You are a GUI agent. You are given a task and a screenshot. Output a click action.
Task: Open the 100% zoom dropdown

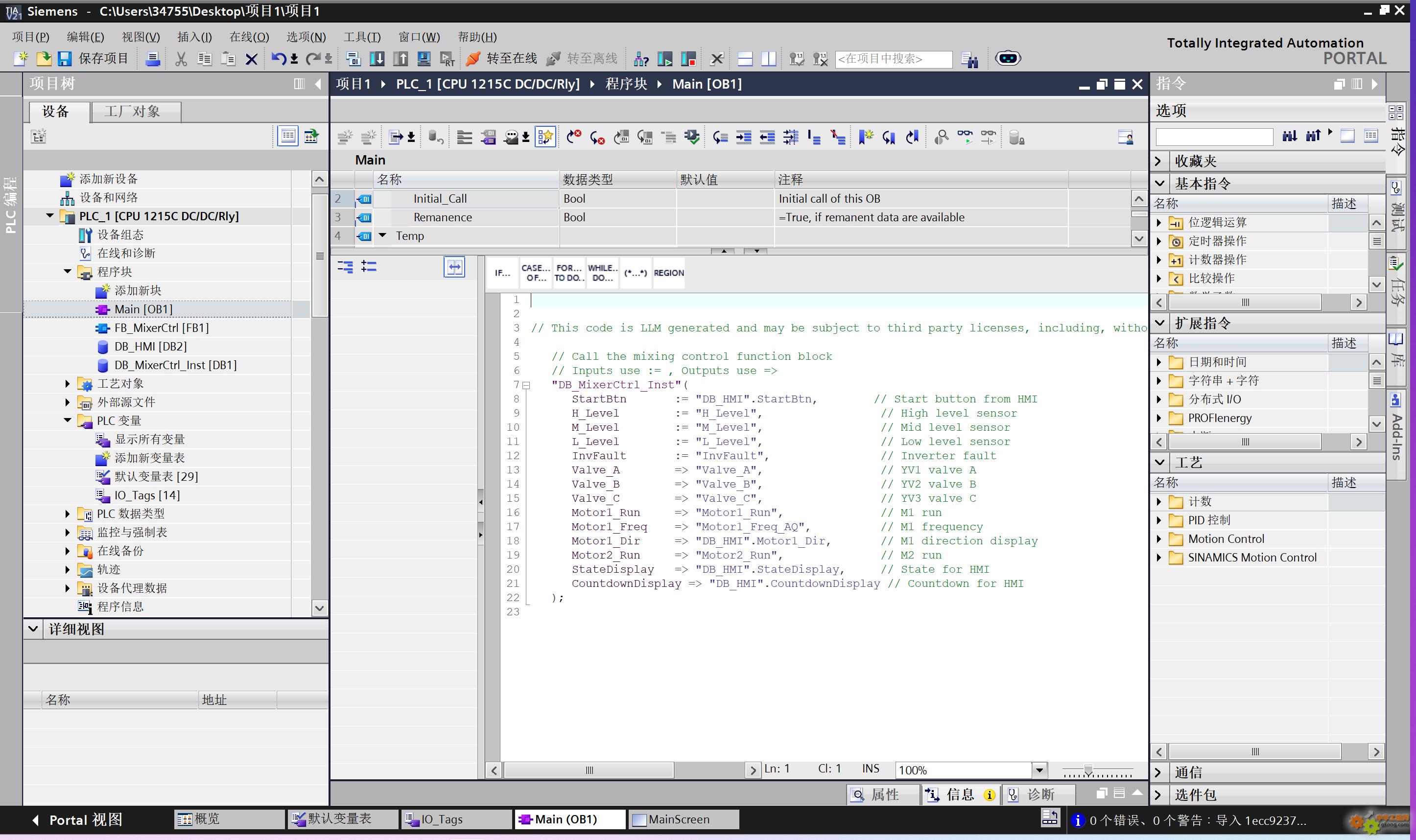pos(1039,770)
